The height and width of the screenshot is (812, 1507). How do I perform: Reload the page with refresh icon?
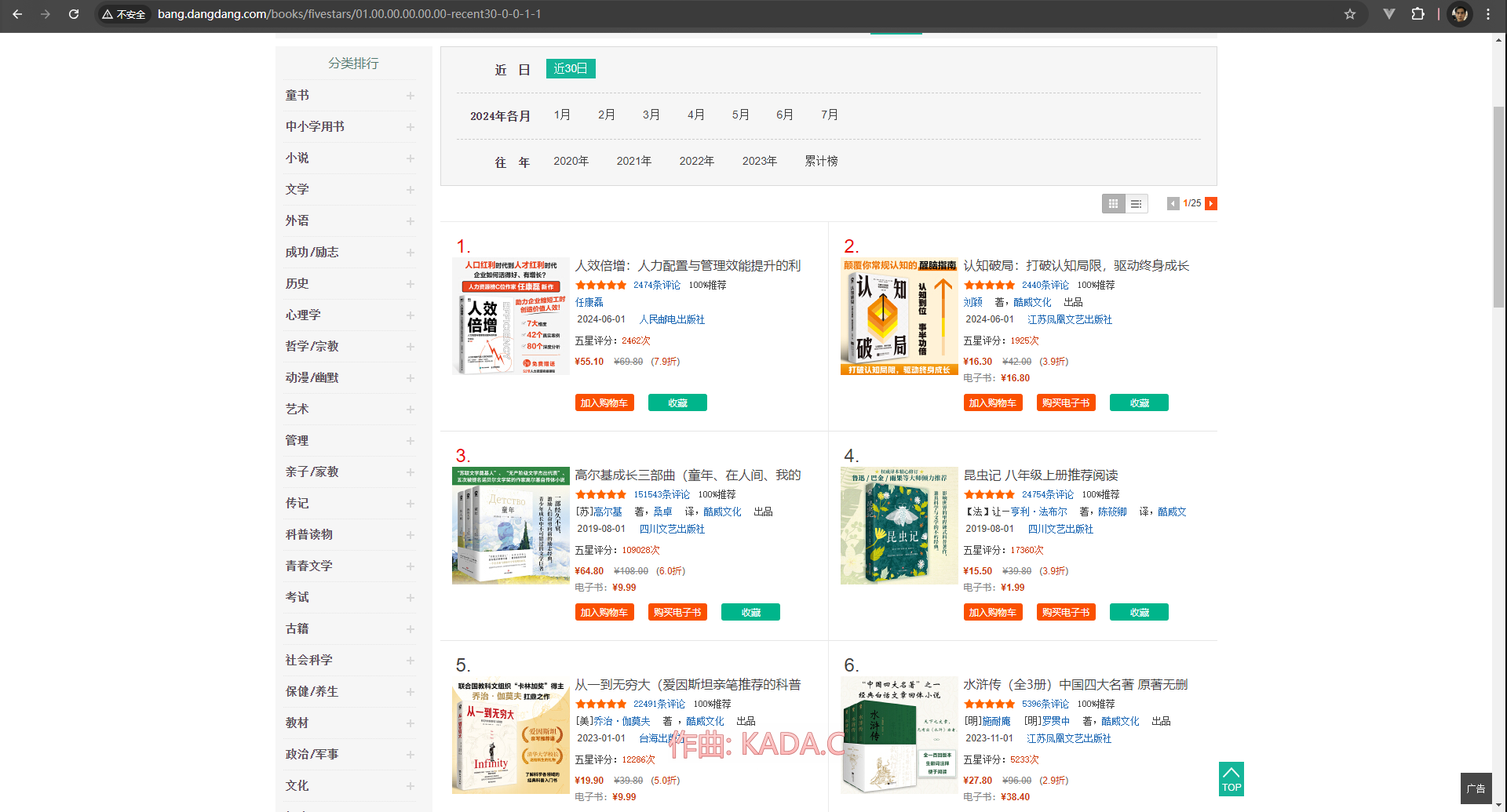coord(74,14)
